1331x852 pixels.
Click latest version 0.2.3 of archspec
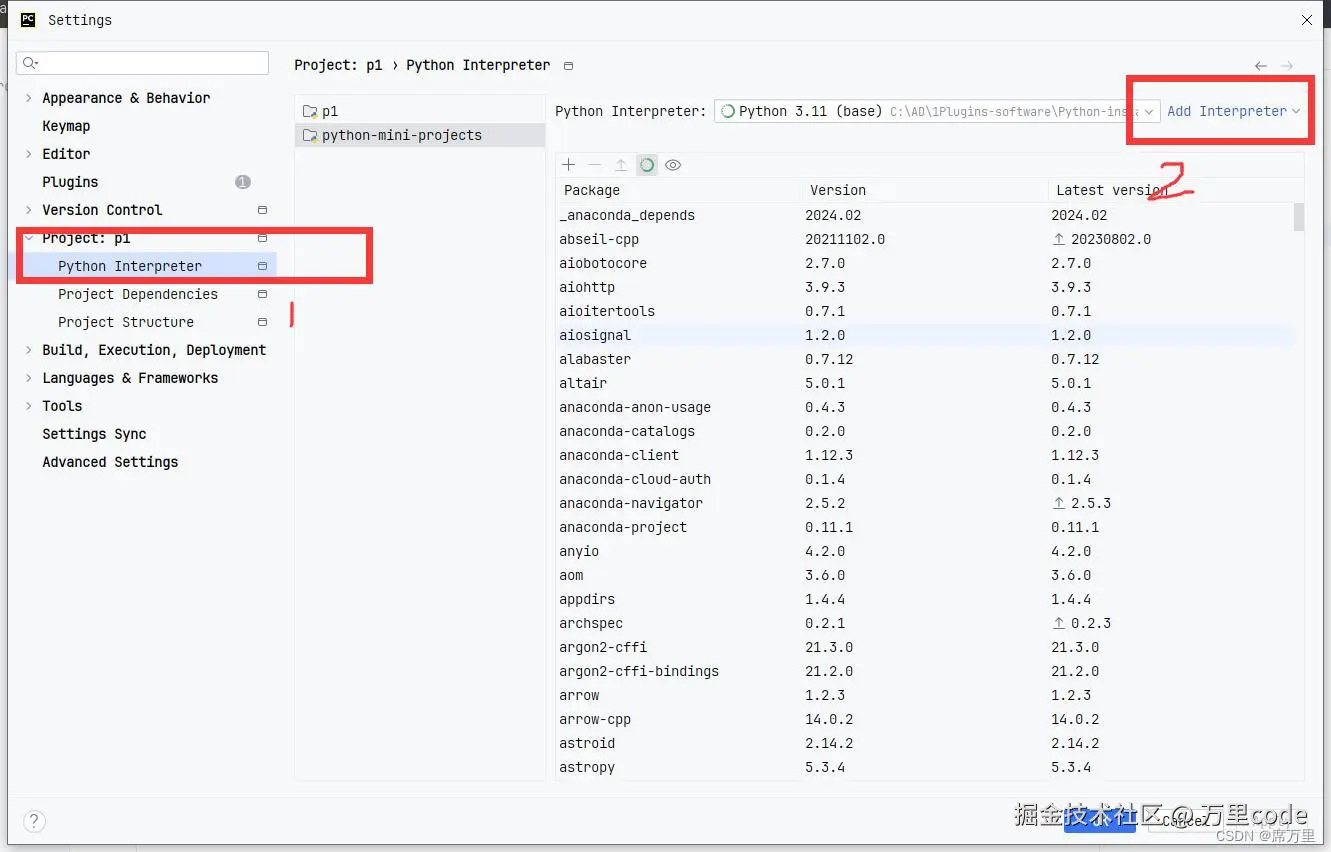(1091, 623)
